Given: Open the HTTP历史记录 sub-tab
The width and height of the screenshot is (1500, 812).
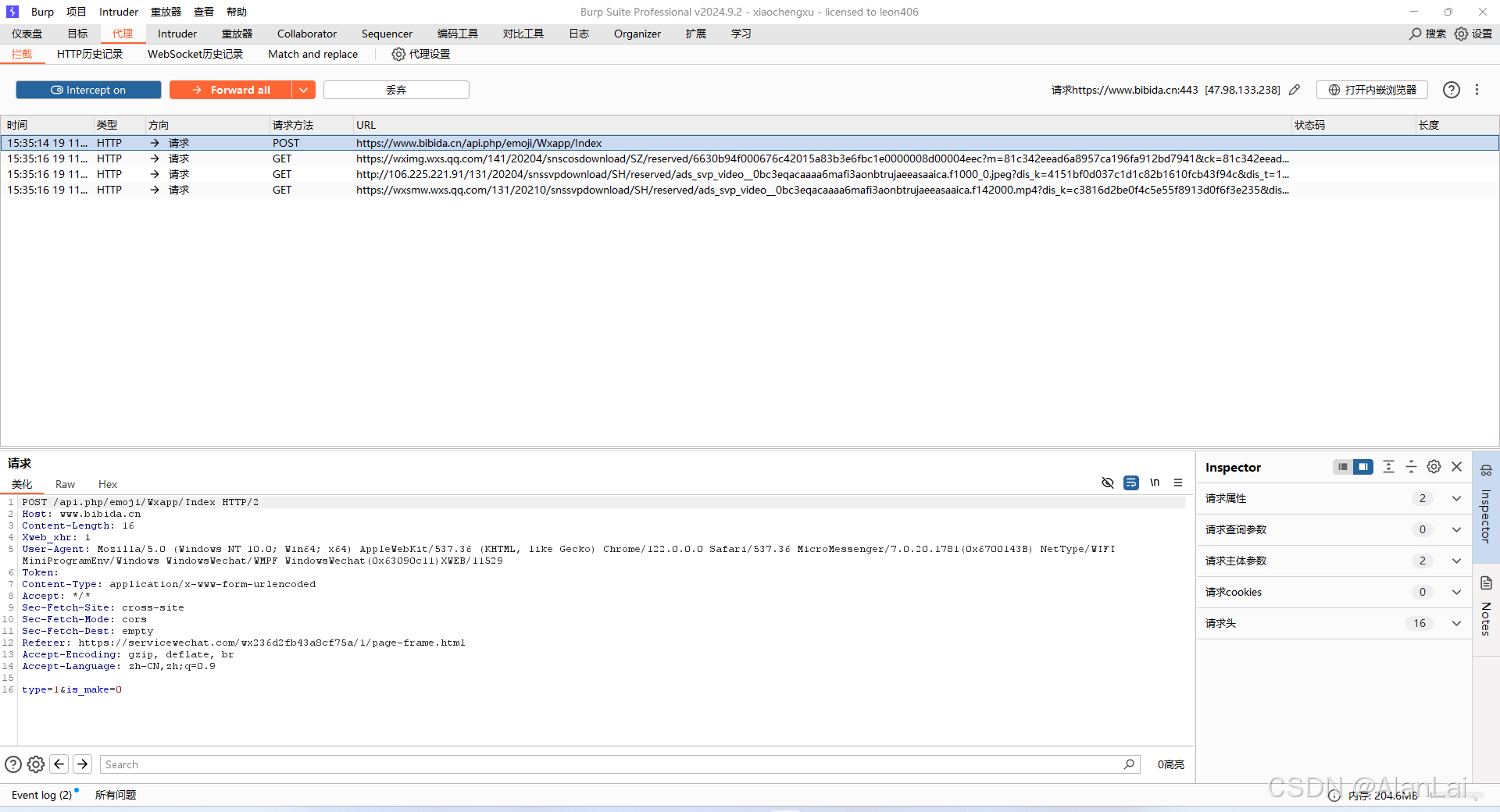Looking at the screenshot, I should pos(90,54).
